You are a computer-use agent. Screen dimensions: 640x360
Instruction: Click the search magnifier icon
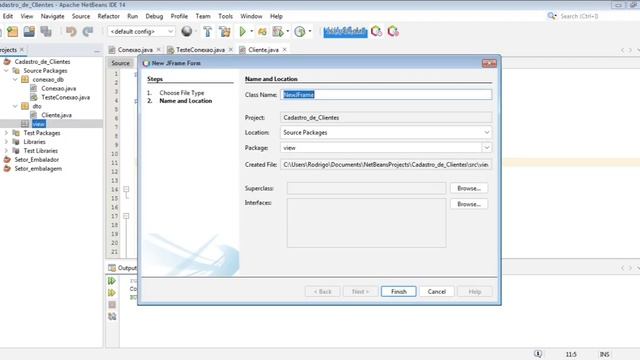[x=551, y=16]
